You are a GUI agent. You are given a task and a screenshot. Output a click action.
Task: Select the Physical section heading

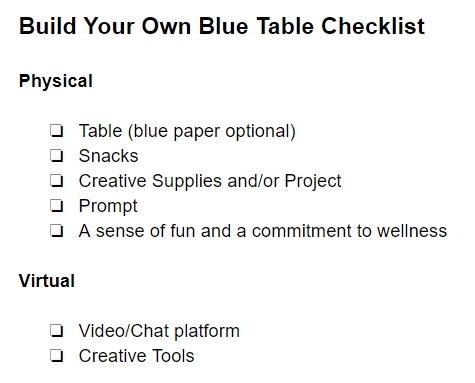click(56, 81)
